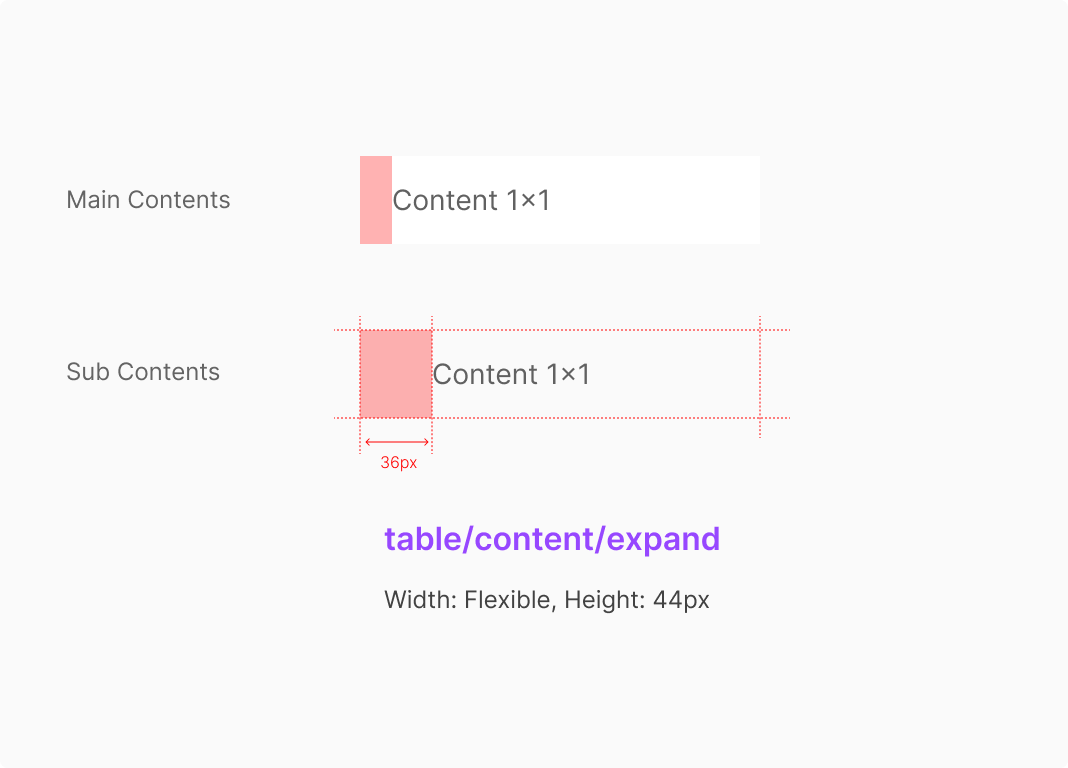Click "Content 1×1" text in Sub Contents row

click(x=511, y=375)
